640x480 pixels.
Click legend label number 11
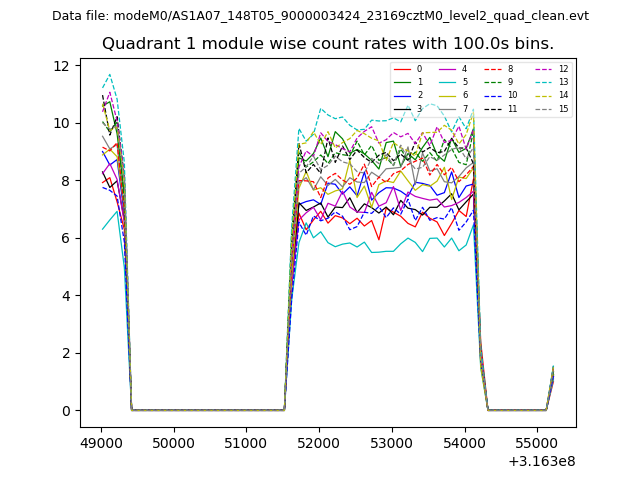coord(512,108)
